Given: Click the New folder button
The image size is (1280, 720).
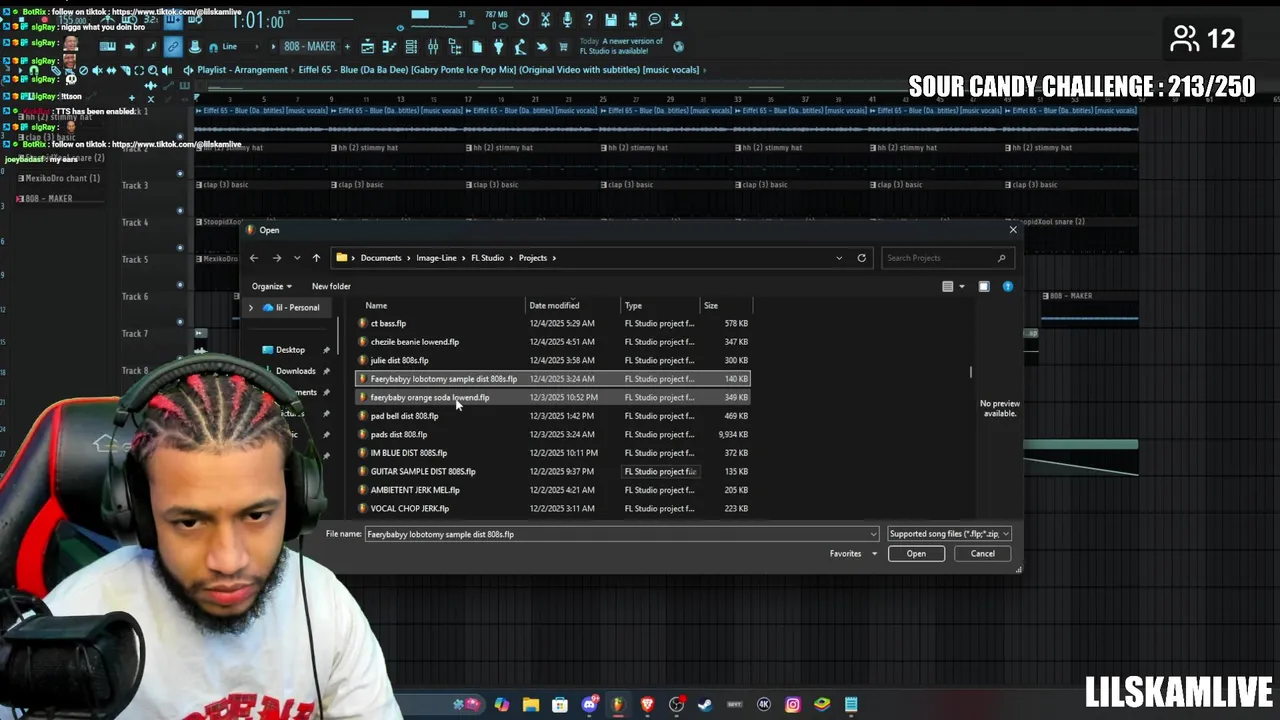Looking at the screenshot, I should click(331, 286).
